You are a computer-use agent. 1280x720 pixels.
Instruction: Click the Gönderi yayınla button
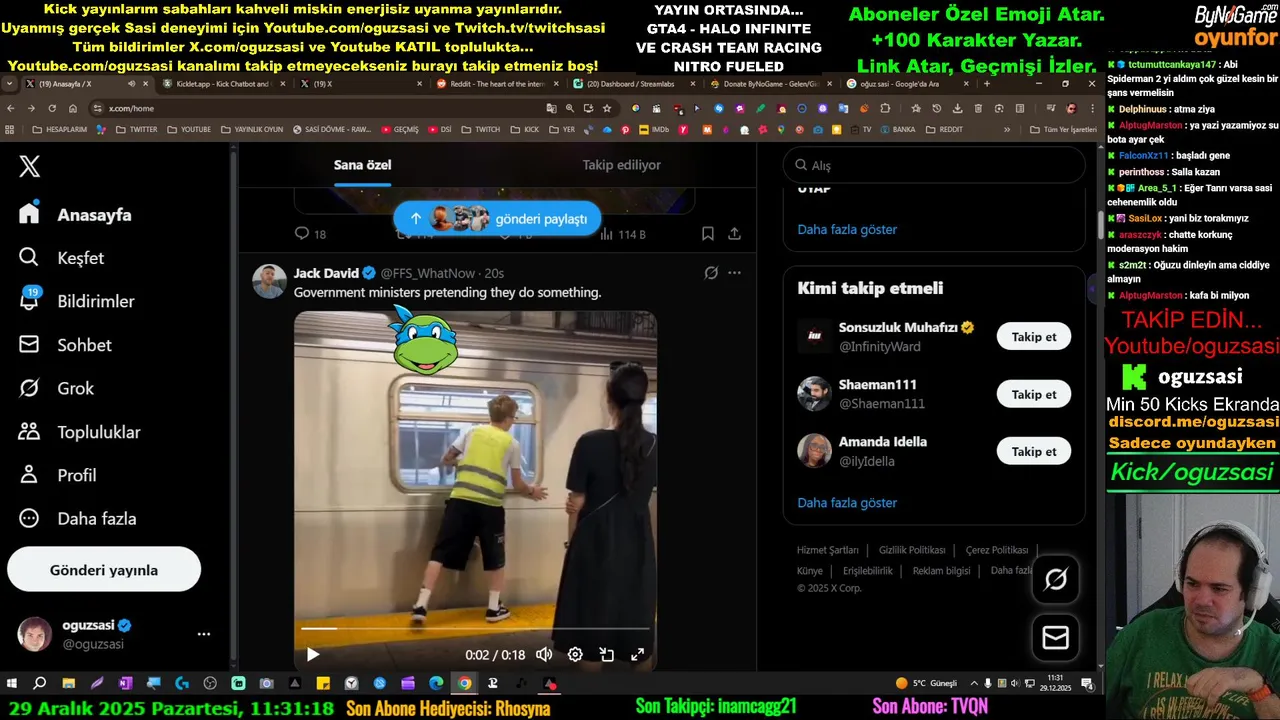[104, 570]
